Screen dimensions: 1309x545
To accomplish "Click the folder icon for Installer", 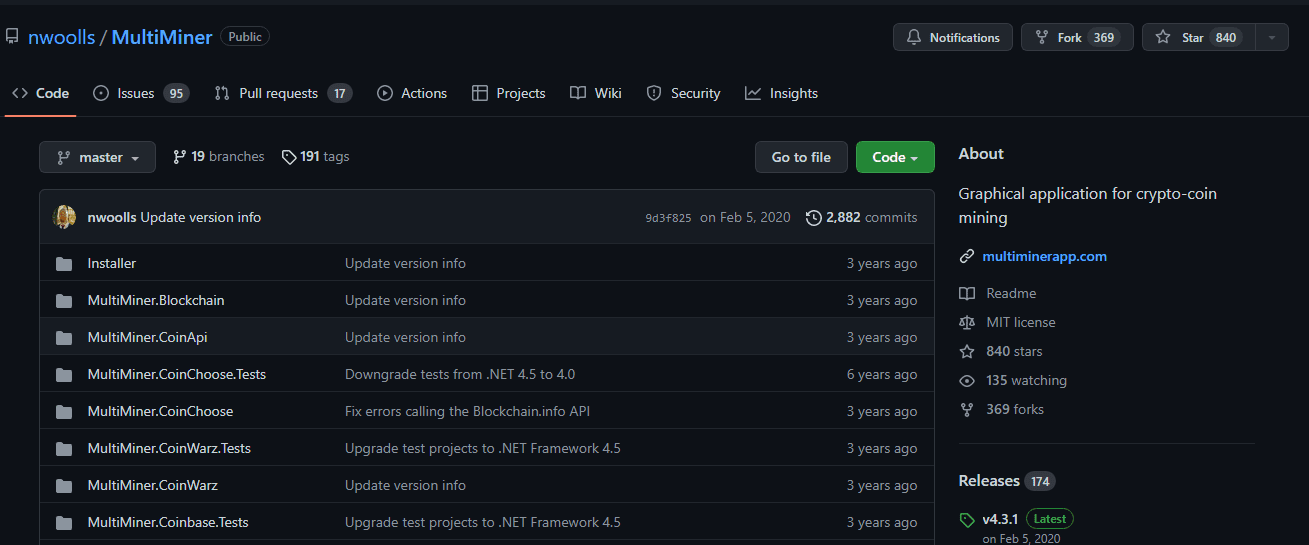I will tap(65, 264).
